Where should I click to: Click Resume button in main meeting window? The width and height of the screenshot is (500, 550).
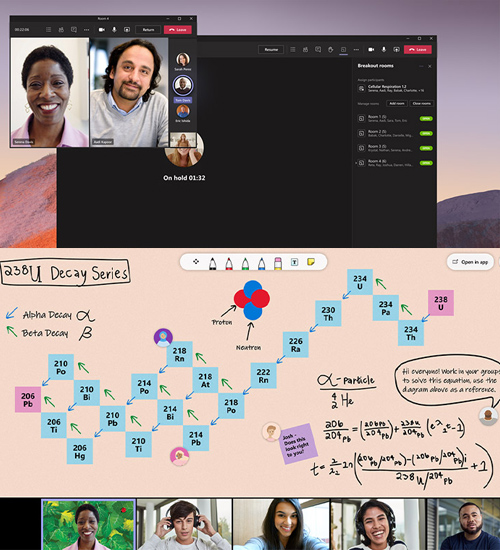pos(271,49)
